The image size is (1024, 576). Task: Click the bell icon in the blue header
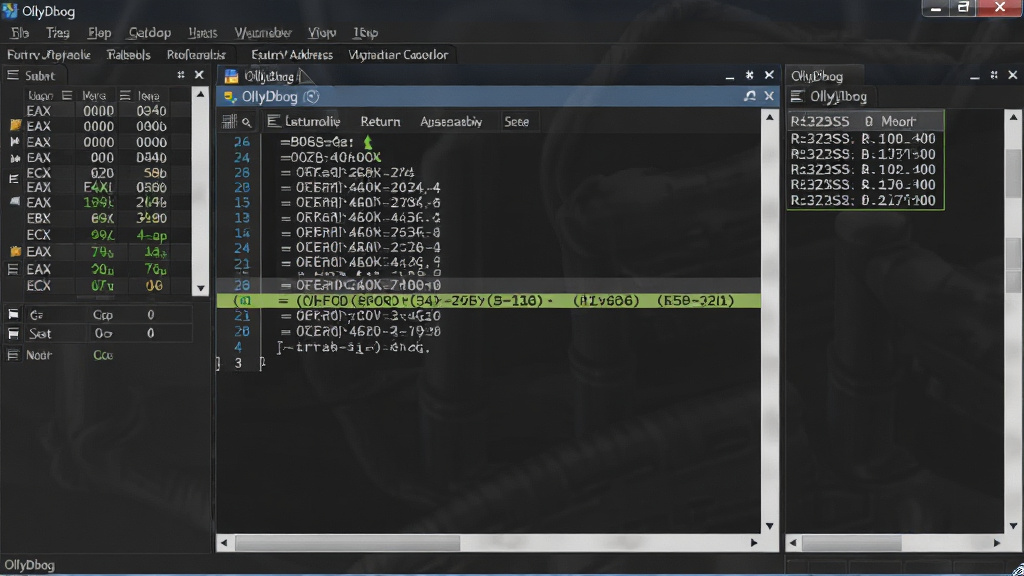(750, 96)
